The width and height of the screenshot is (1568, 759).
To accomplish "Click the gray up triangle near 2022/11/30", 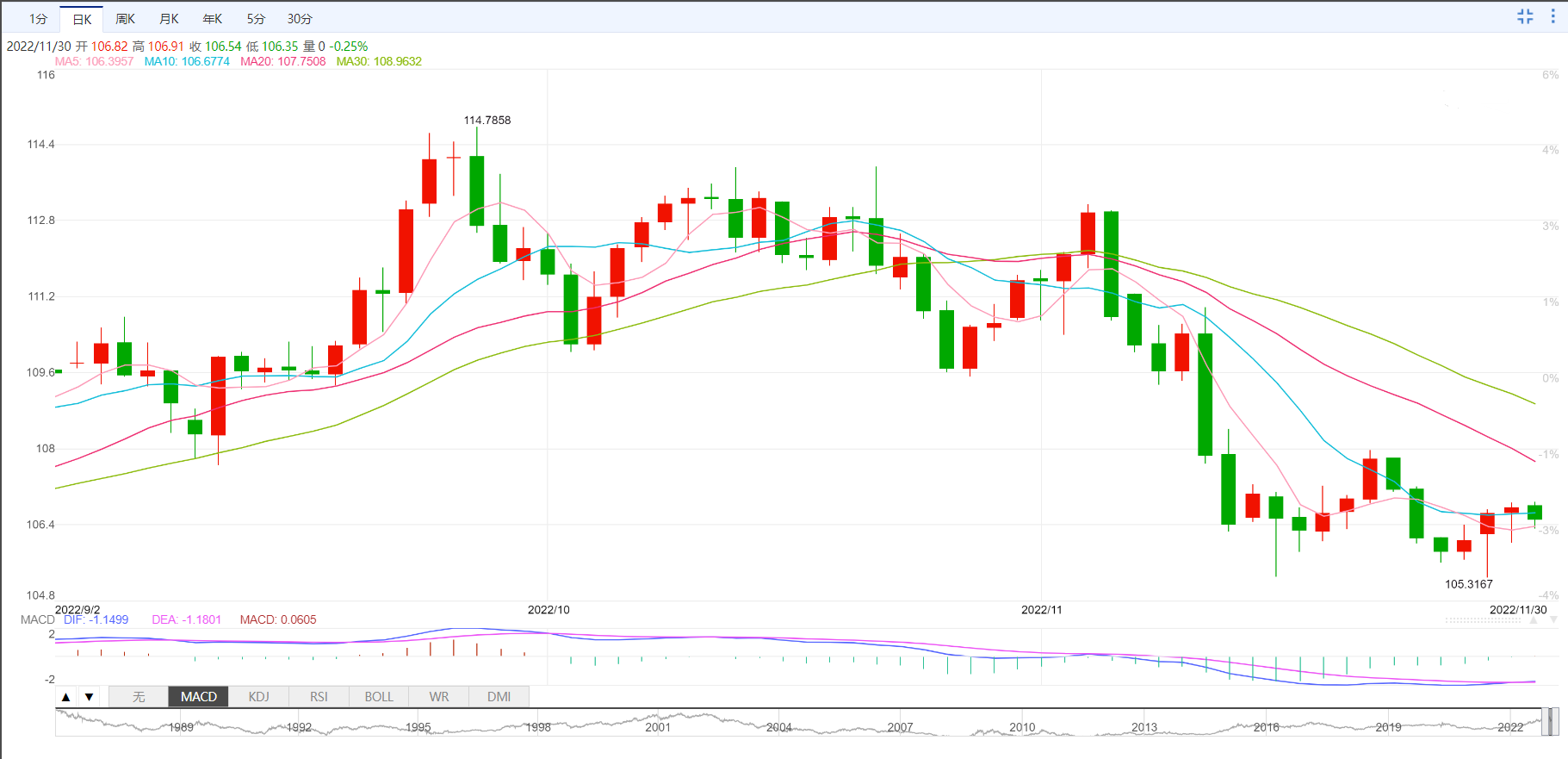I will coord(1534,620).
